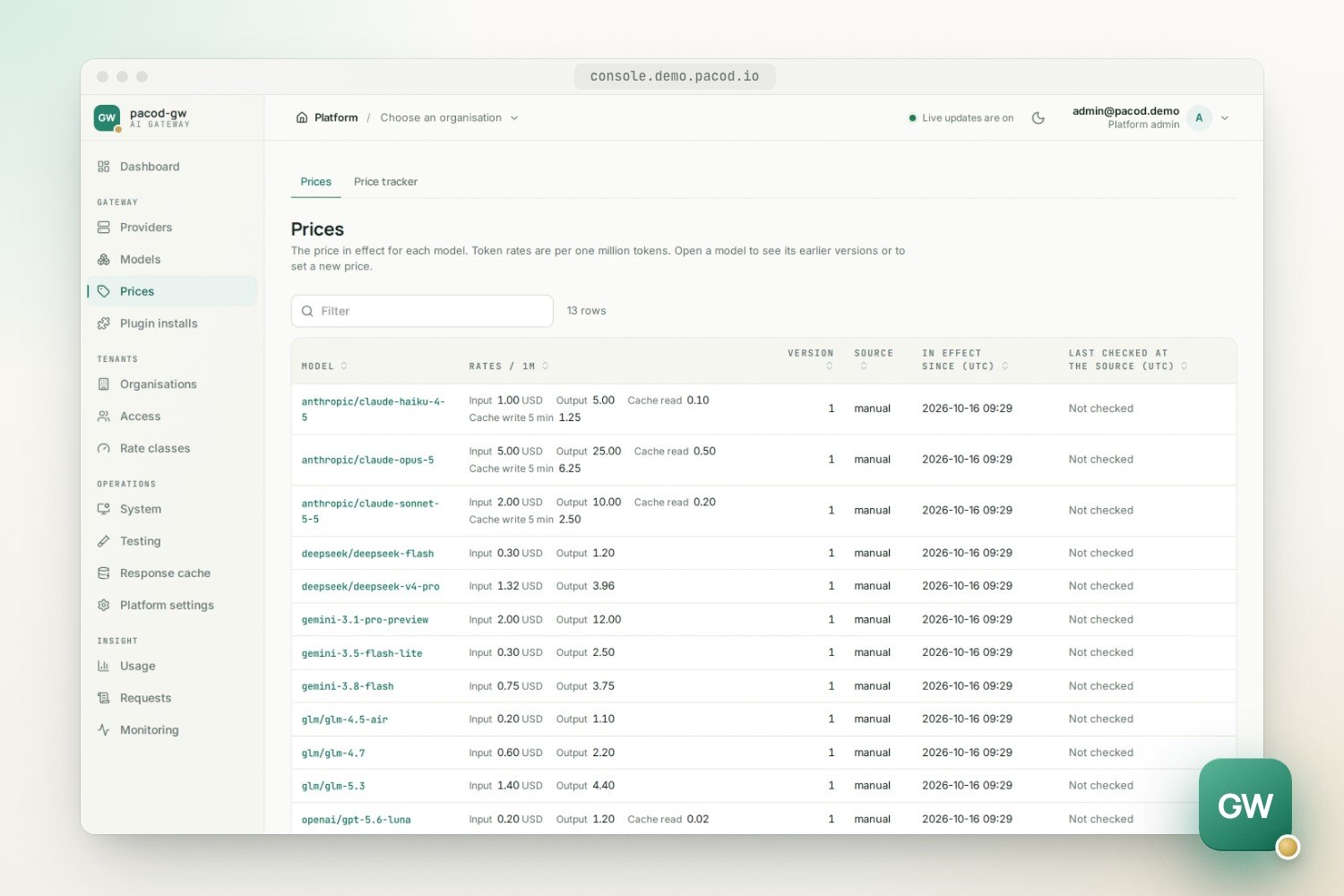Toggle dark mode with the moon icon
This screenshot has height=896, width=1344.
(1038, 118)
